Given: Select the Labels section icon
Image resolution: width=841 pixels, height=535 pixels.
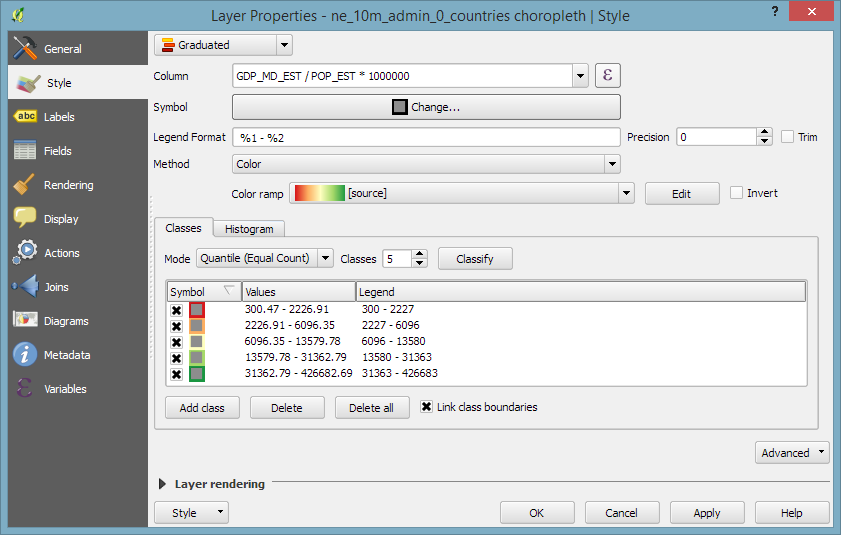Looking at the screenshot, I should coord(26,117).
